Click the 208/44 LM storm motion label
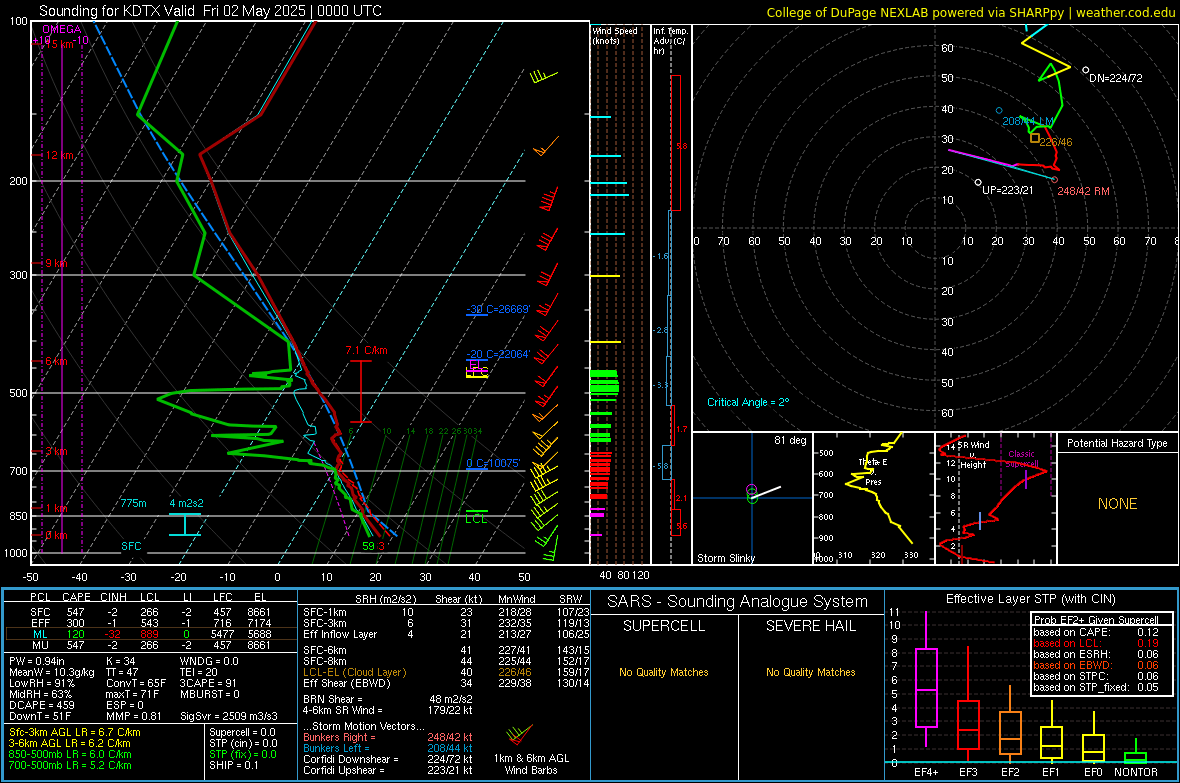The width and height of the screenshot is (1180, 783). (x=1028, y=121)
